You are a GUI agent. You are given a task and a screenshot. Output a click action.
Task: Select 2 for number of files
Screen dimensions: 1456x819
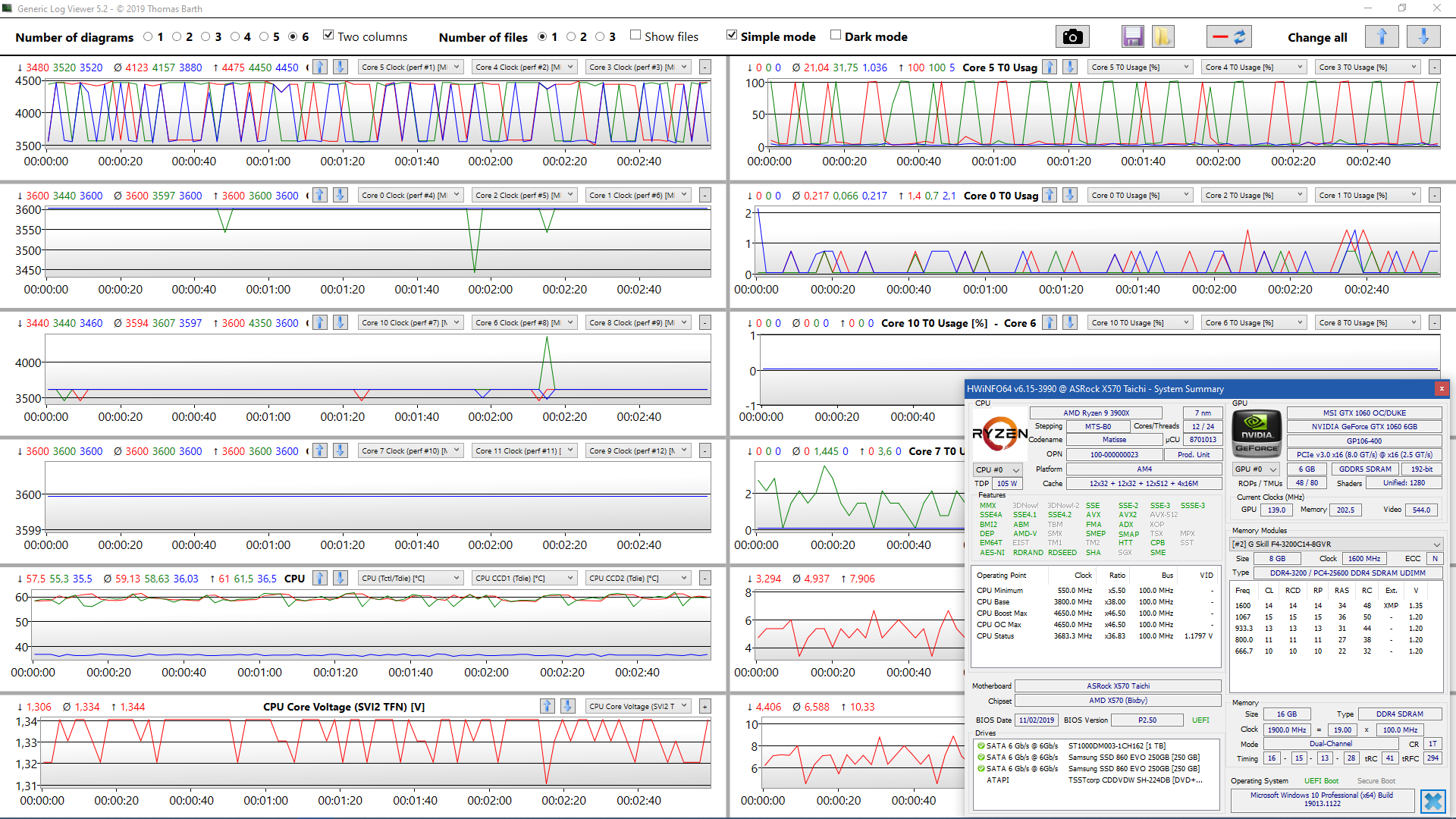click(571, 36)
